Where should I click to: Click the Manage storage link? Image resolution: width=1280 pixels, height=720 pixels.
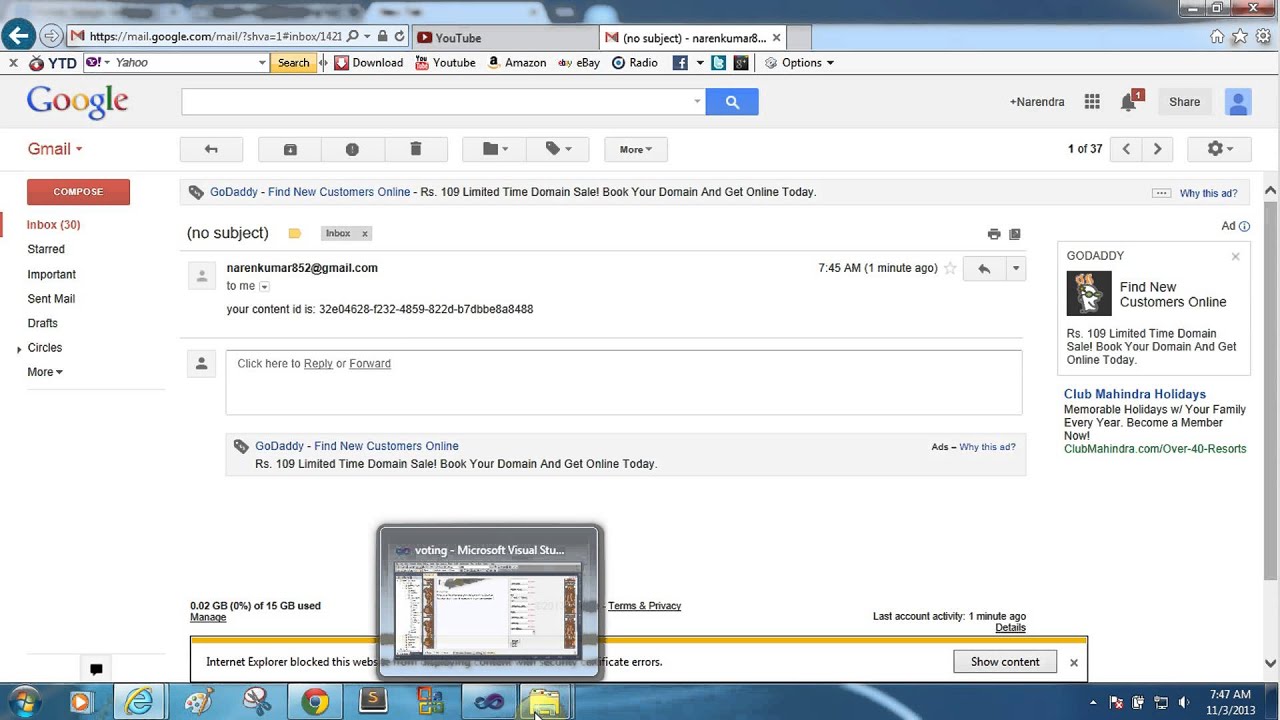pyautogui.click(x=208, y=617)
